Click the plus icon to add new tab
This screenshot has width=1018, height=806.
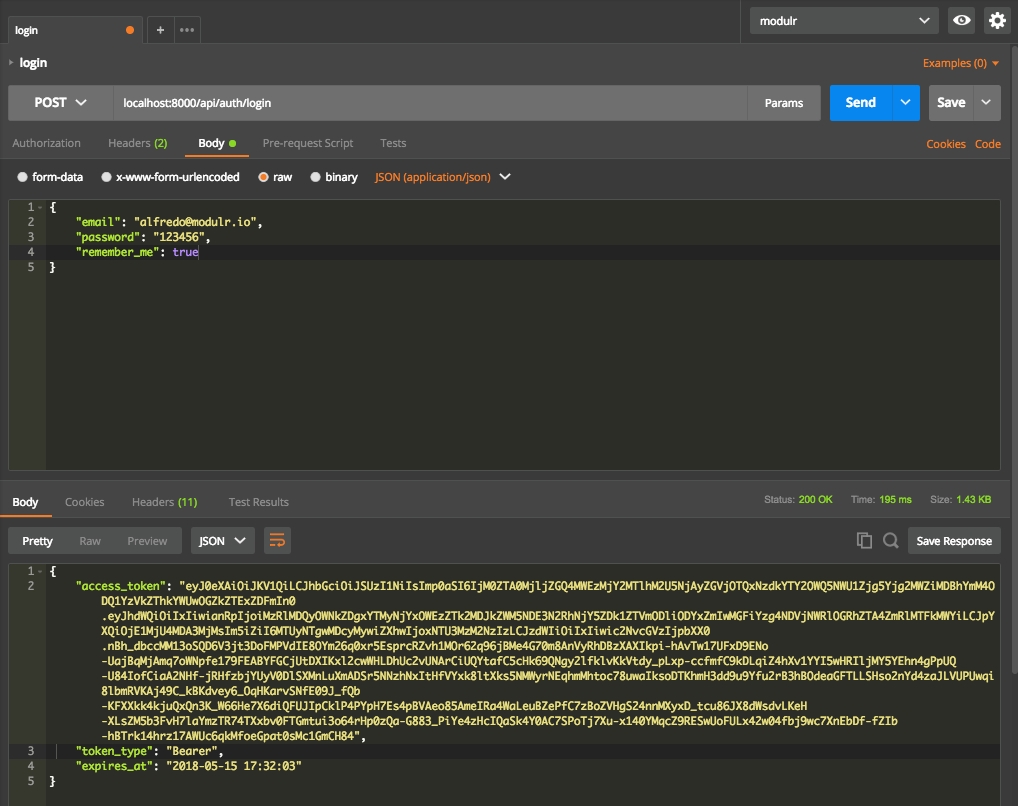pyautogui.click(x=160, y=30)
